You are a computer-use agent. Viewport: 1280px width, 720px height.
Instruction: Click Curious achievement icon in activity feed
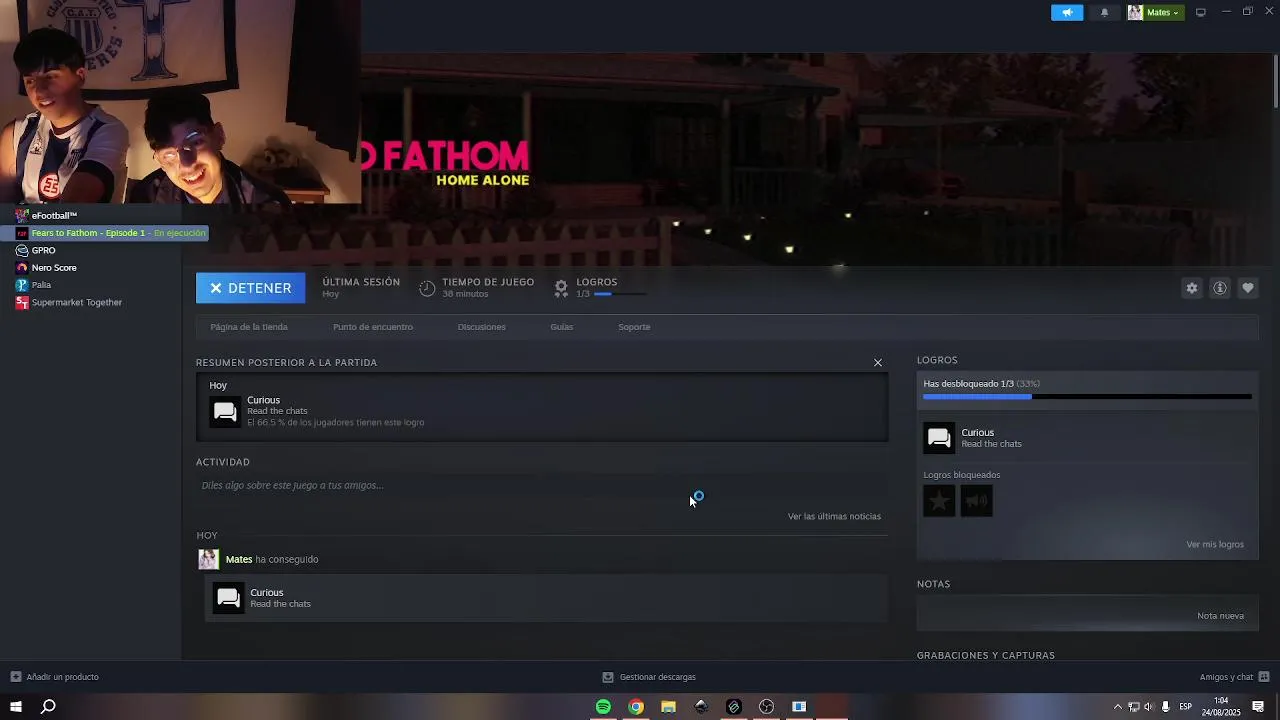228,598
